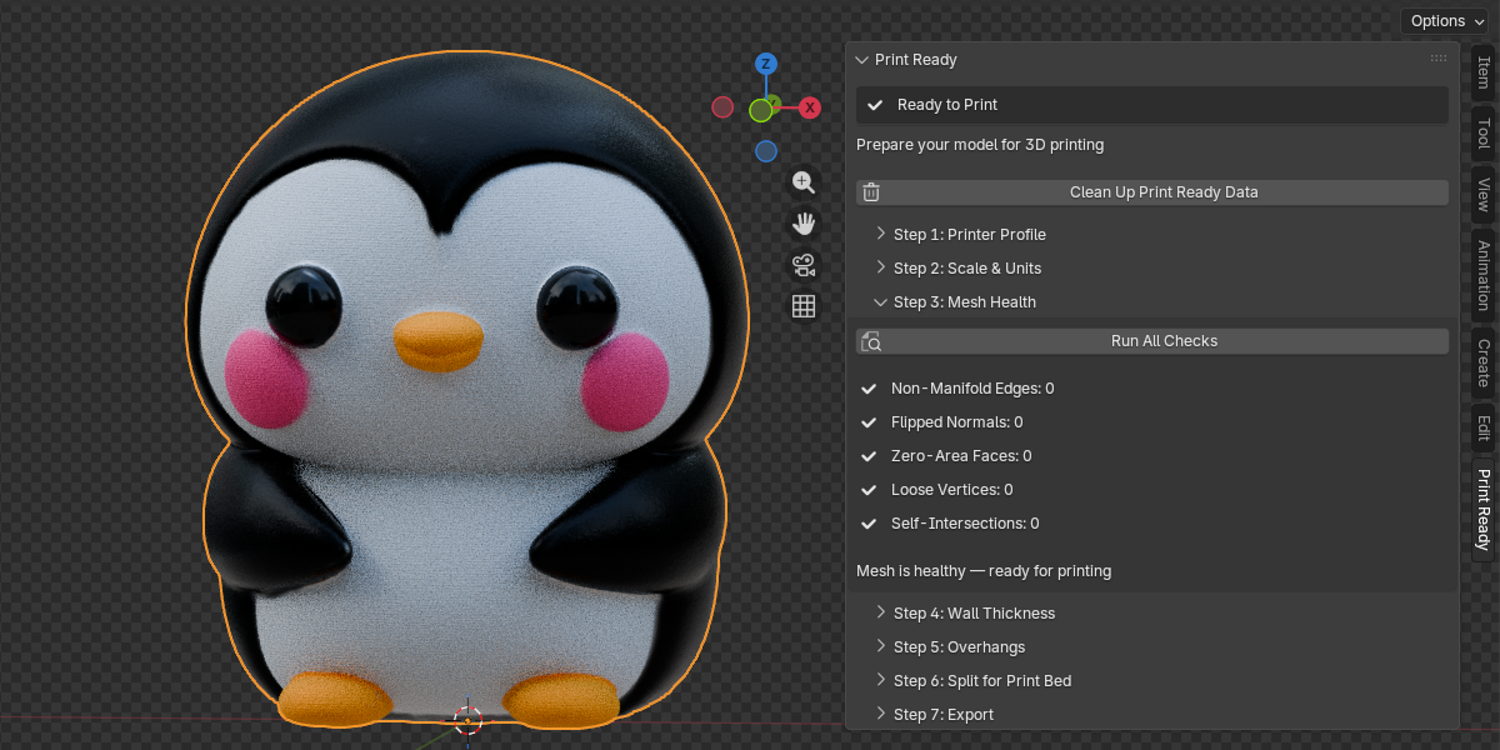Click the trash icon on Clean Up button
This screenshot has height=750, width=1500.
(871, 192)
